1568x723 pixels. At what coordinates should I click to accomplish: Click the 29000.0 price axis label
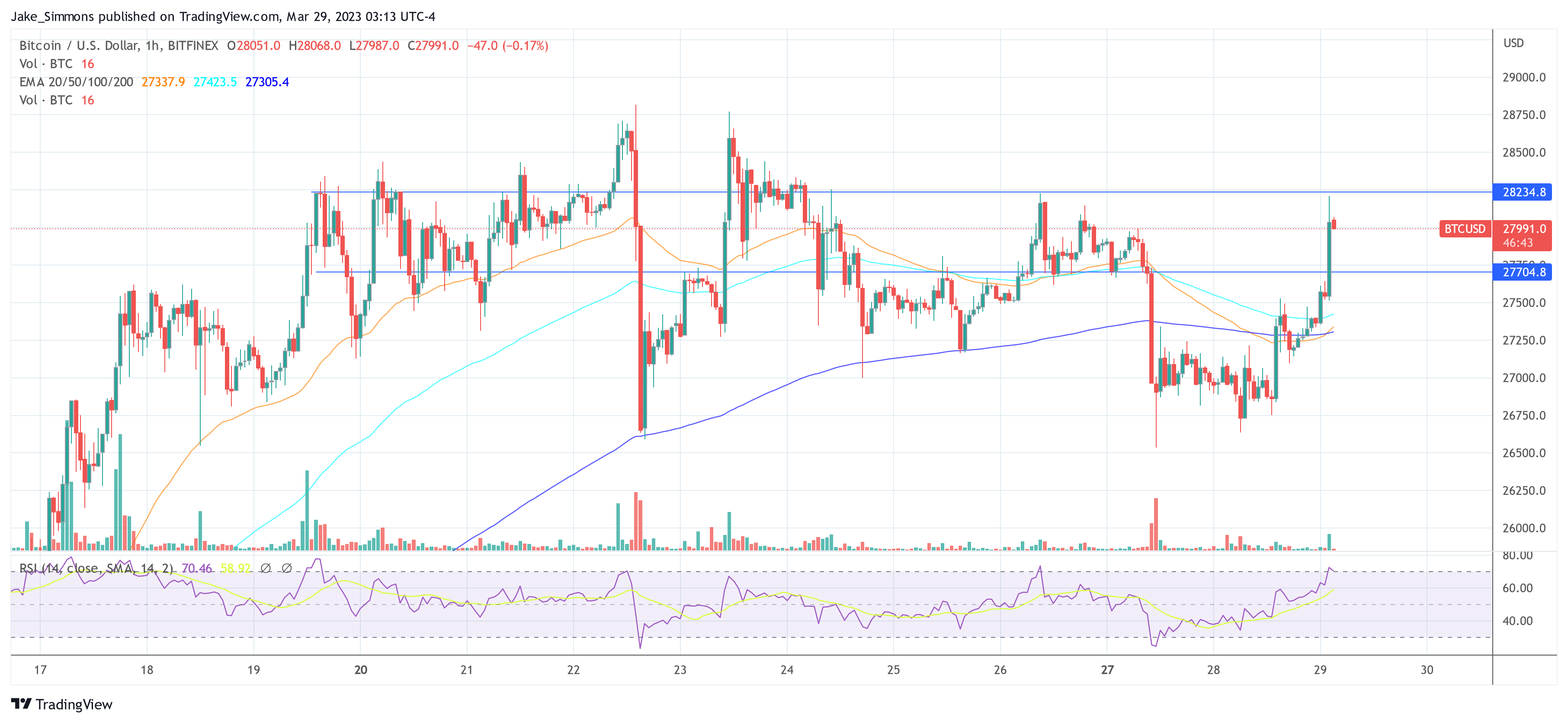coord(1523,78)
